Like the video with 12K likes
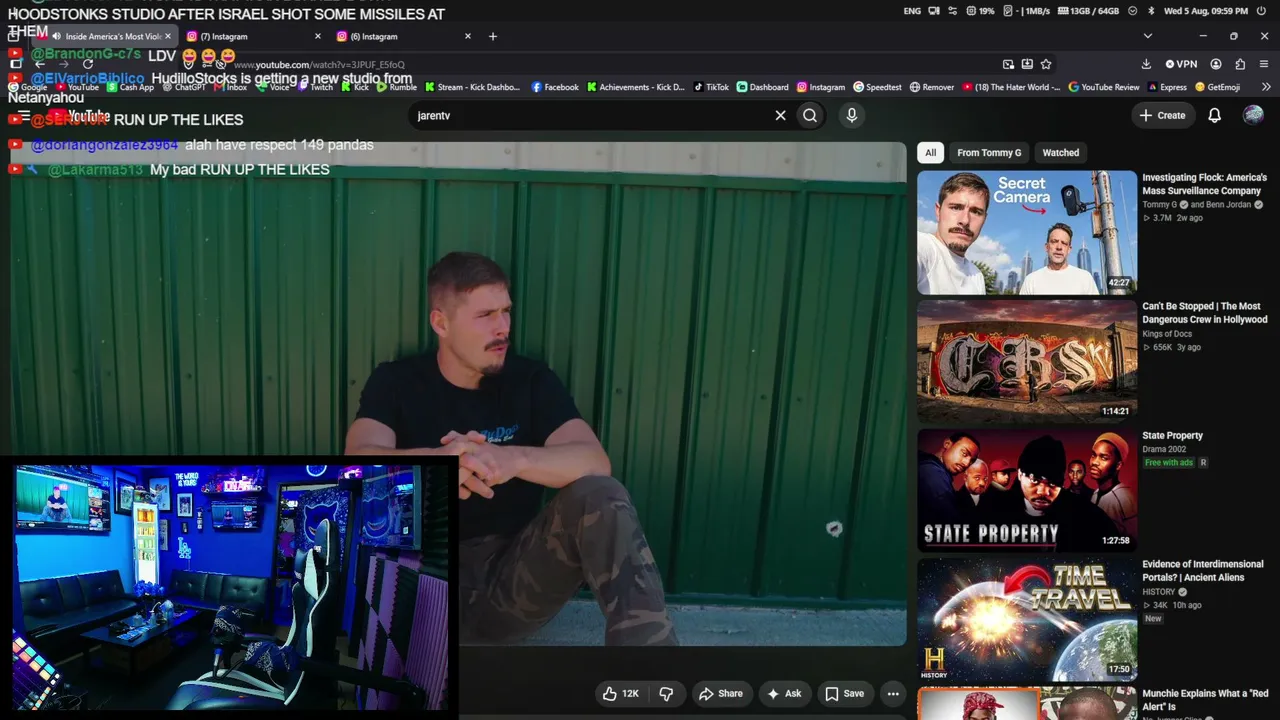 click(620, 693)
